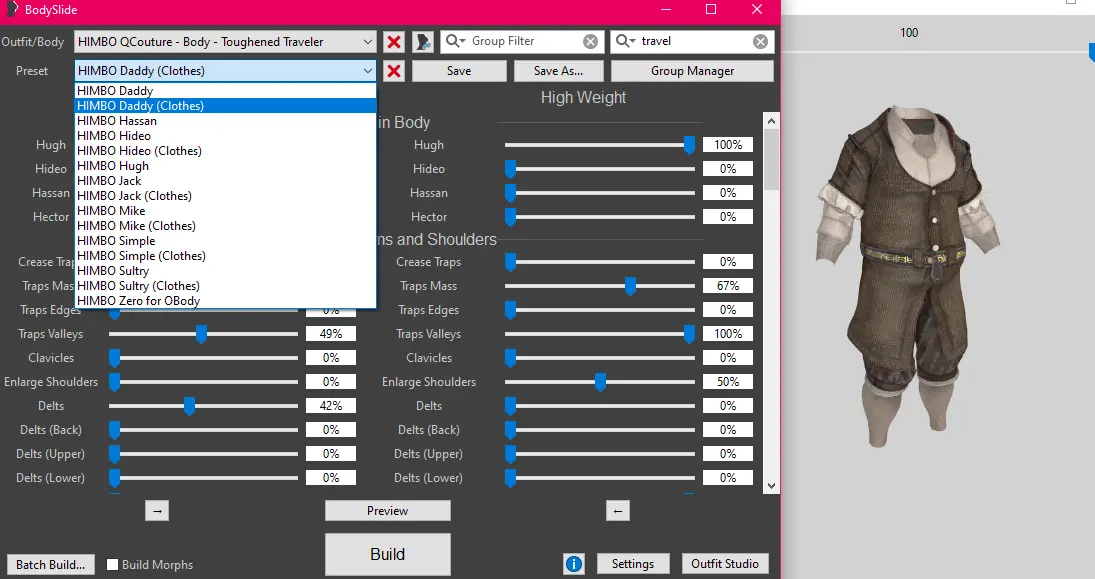Open the outfit filter magnifier menu
The height and width of the screenshot is (579, 1095).
coord(625,41)
